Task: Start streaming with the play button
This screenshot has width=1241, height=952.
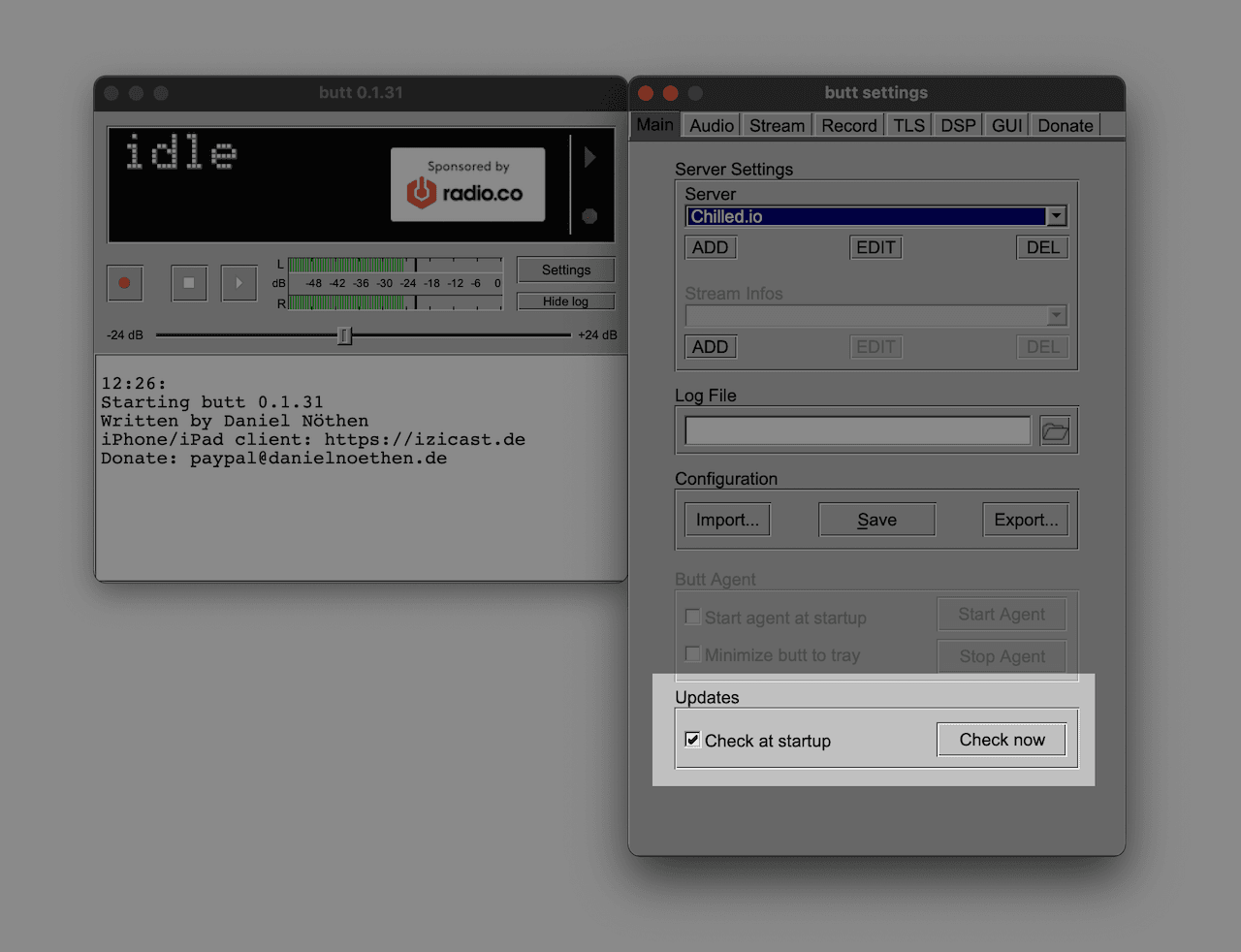Action: pos(239,283)
